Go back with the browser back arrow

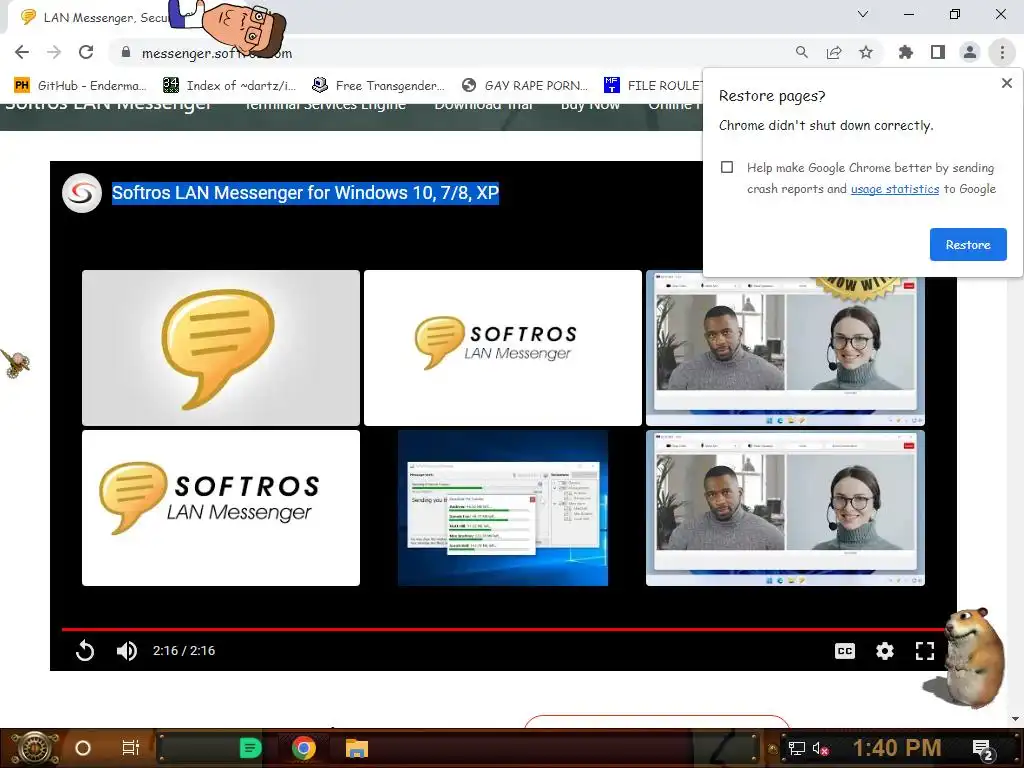pos(22,52)
